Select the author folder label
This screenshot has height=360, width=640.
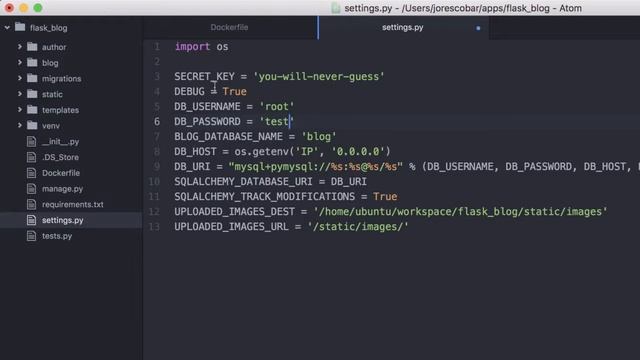[x=54, y=47]
